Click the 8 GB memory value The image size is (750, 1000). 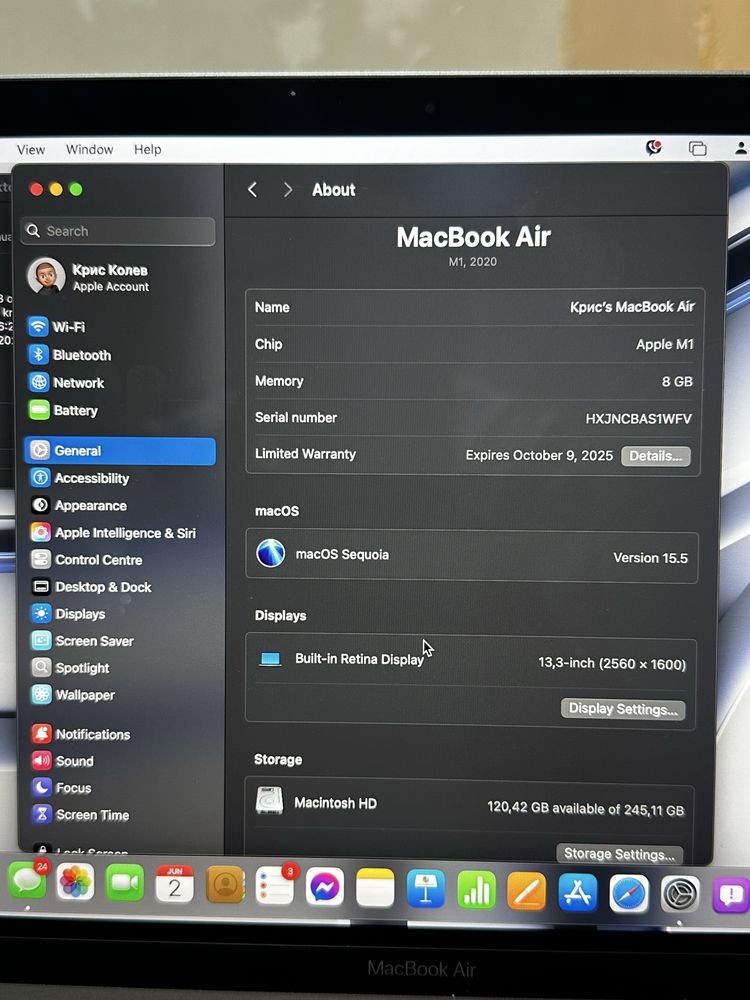click(677, 381)
